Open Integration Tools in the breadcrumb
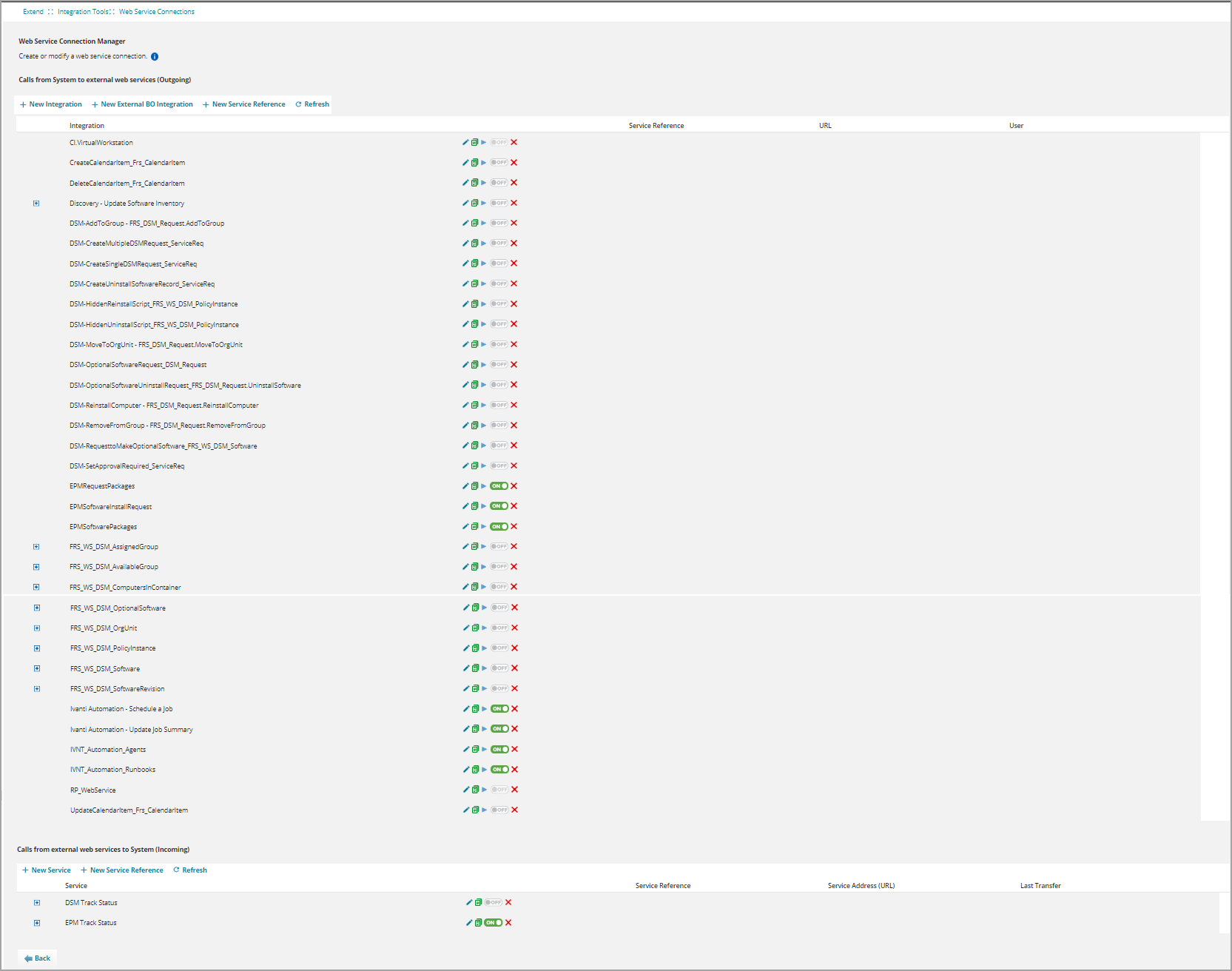 click(x=83, y=12)
